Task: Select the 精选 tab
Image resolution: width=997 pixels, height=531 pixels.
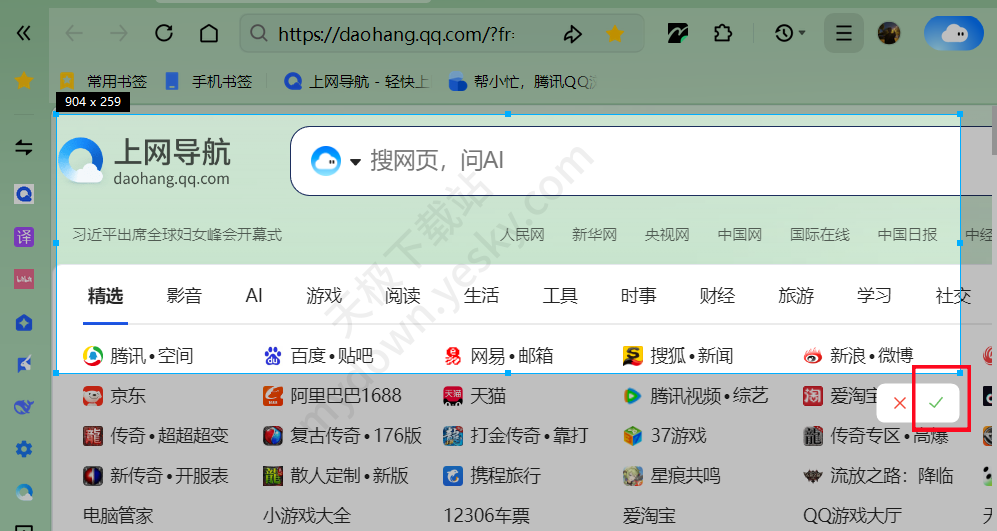Action: [x=106, y=296]
